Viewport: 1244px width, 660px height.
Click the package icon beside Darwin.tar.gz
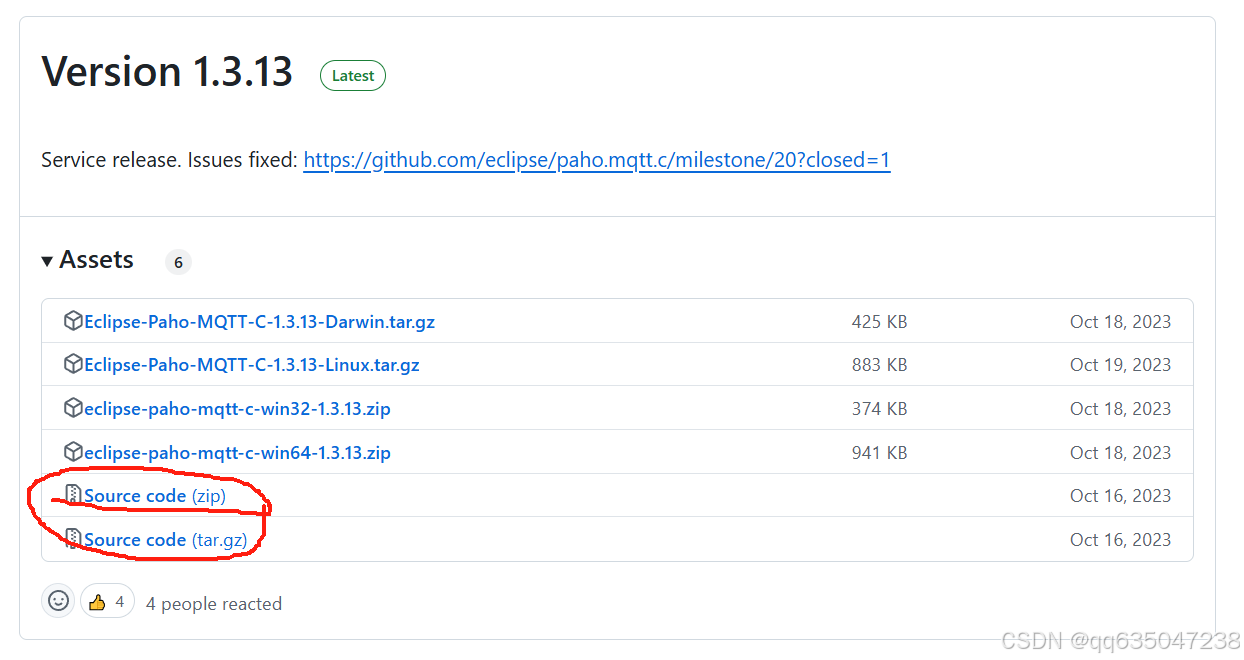coord(73,321)
